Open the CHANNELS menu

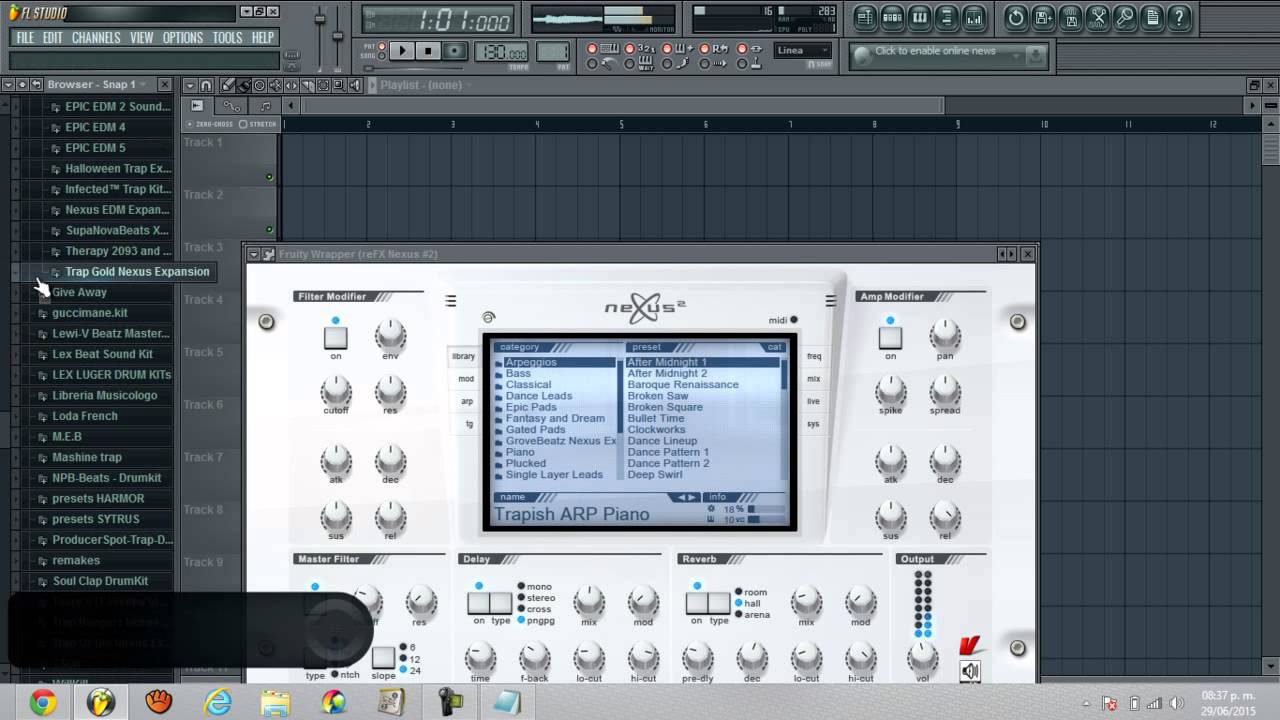96,38
